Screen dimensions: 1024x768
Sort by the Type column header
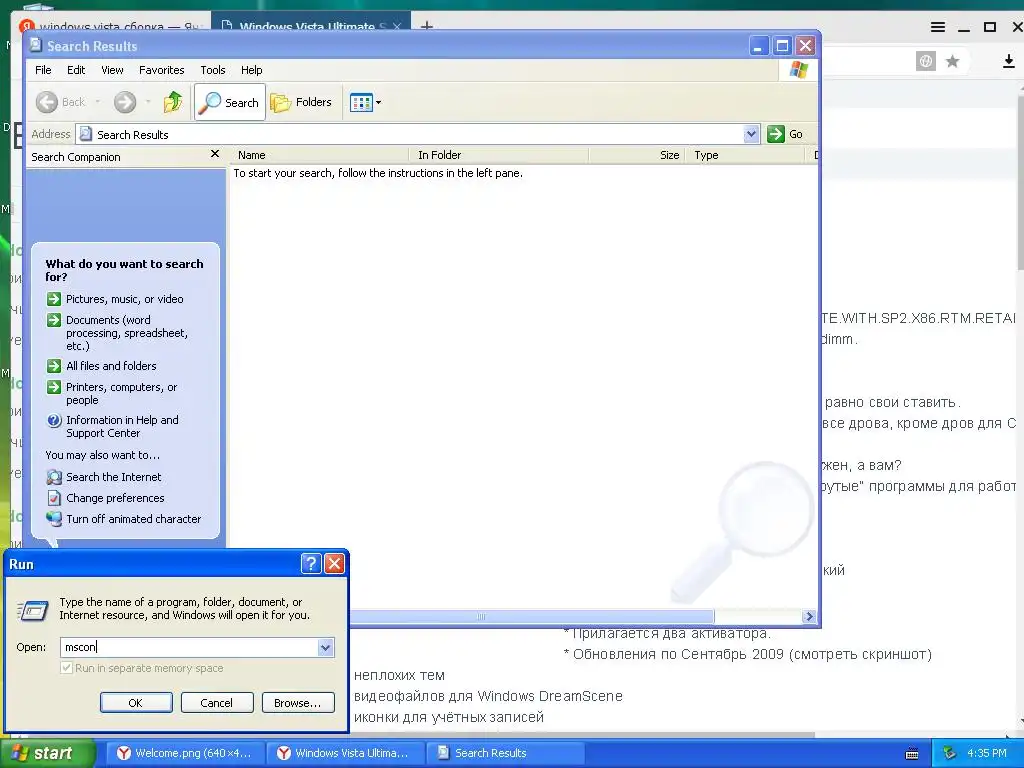(x=744, y=155)
